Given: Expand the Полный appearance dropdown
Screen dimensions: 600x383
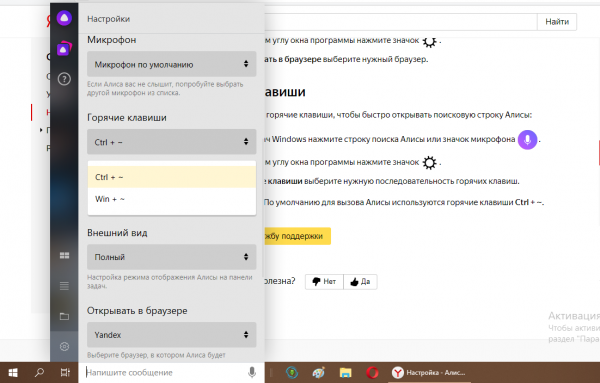Looking at the screenshot, I should point(171,257).
